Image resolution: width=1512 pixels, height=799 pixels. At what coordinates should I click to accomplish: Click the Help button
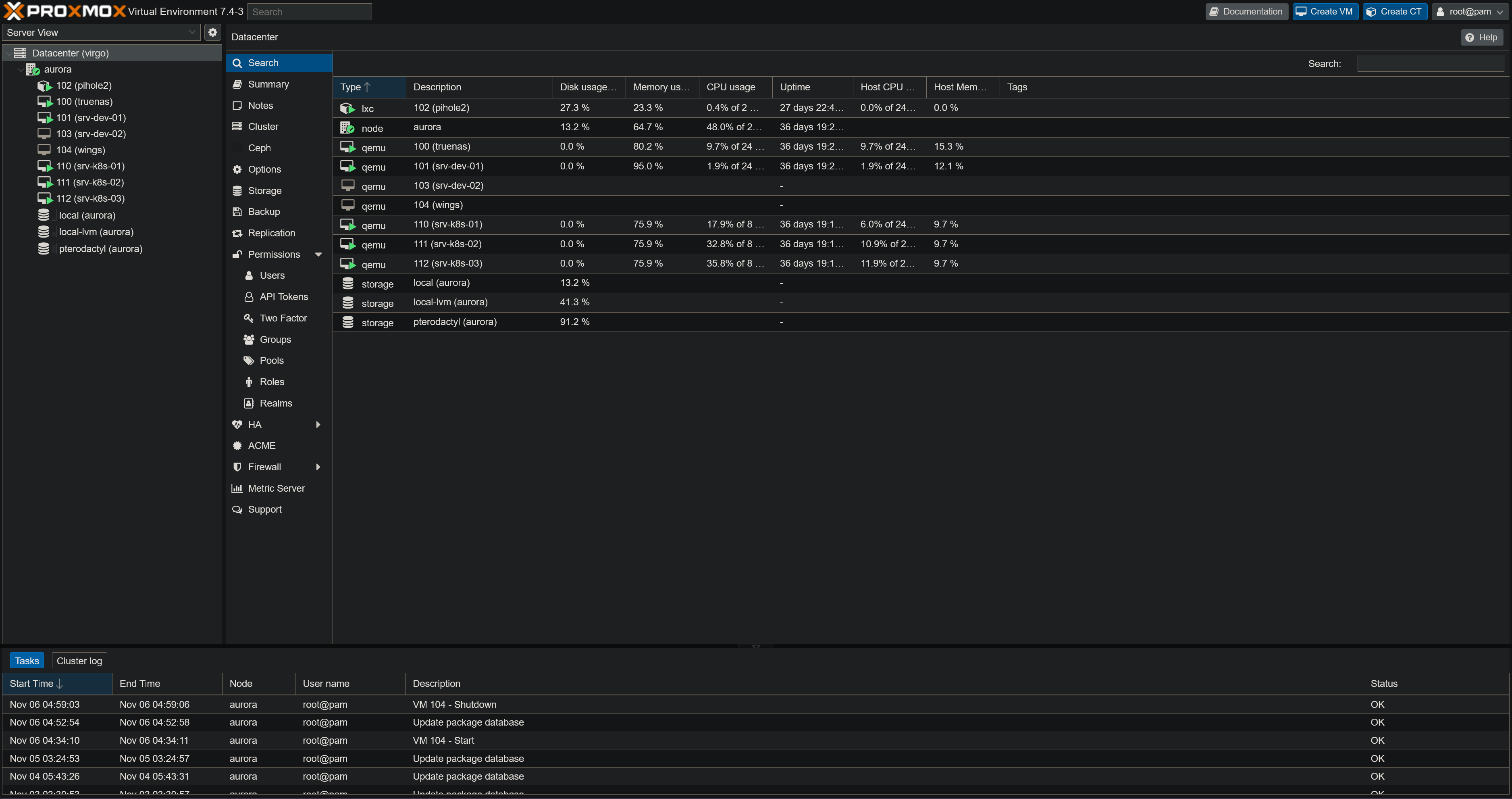point(1481,37)
